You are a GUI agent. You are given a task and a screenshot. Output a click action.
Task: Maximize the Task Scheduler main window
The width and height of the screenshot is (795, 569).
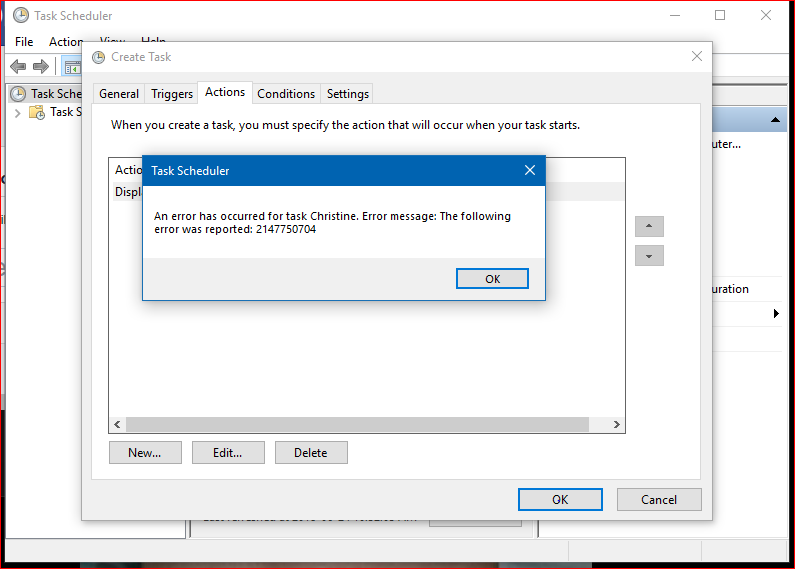[x=719, y=15]
